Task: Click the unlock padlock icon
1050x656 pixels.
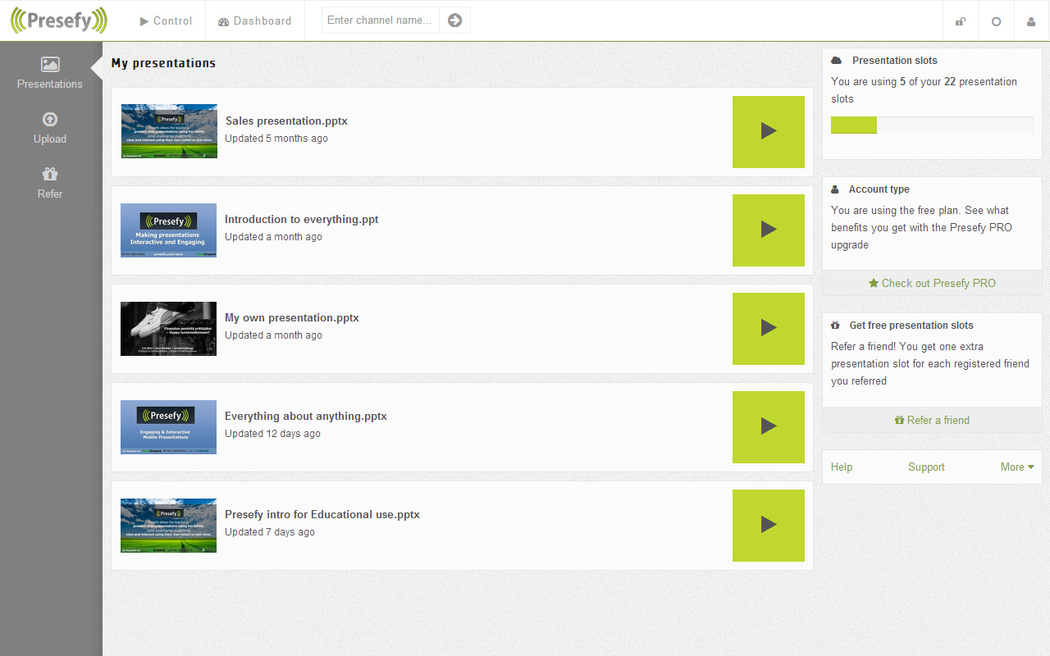Action: [x=961, y=21]
